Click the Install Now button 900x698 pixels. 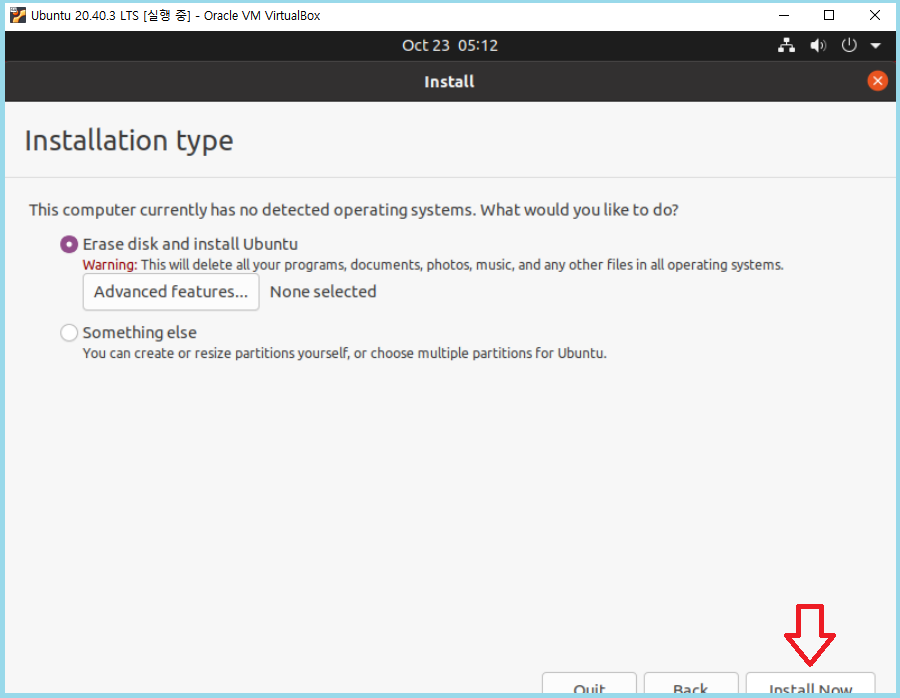[810, 685]
